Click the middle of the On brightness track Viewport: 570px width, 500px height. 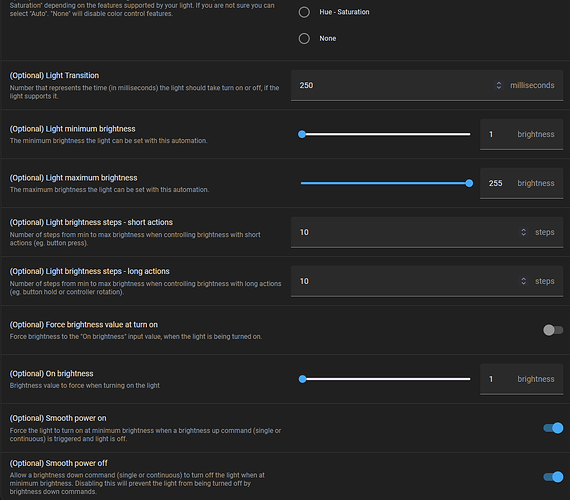[385, 379]
